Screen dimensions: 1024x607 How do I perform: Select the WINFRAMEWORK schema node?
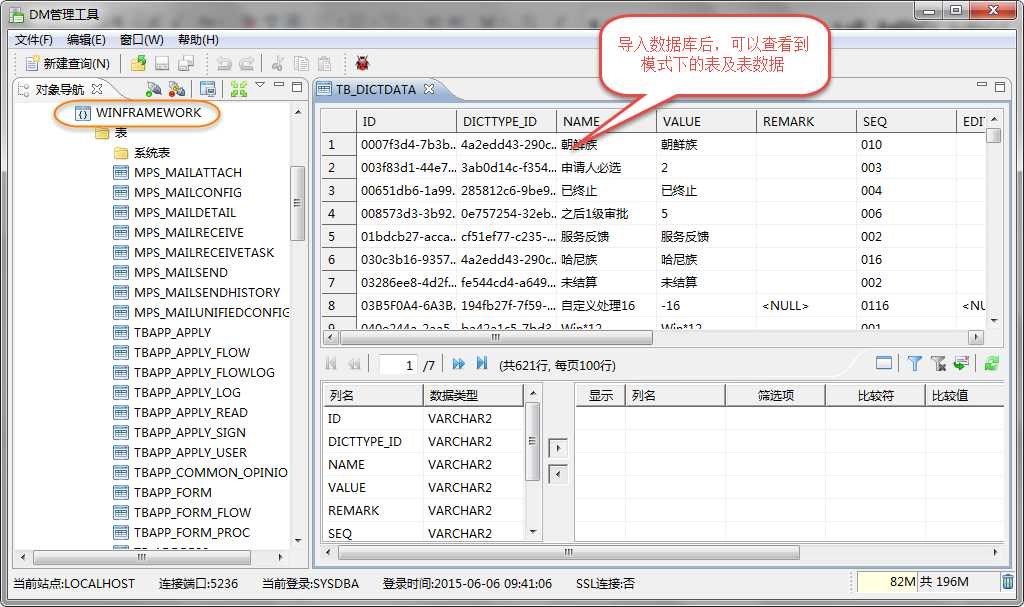(138, 113)
